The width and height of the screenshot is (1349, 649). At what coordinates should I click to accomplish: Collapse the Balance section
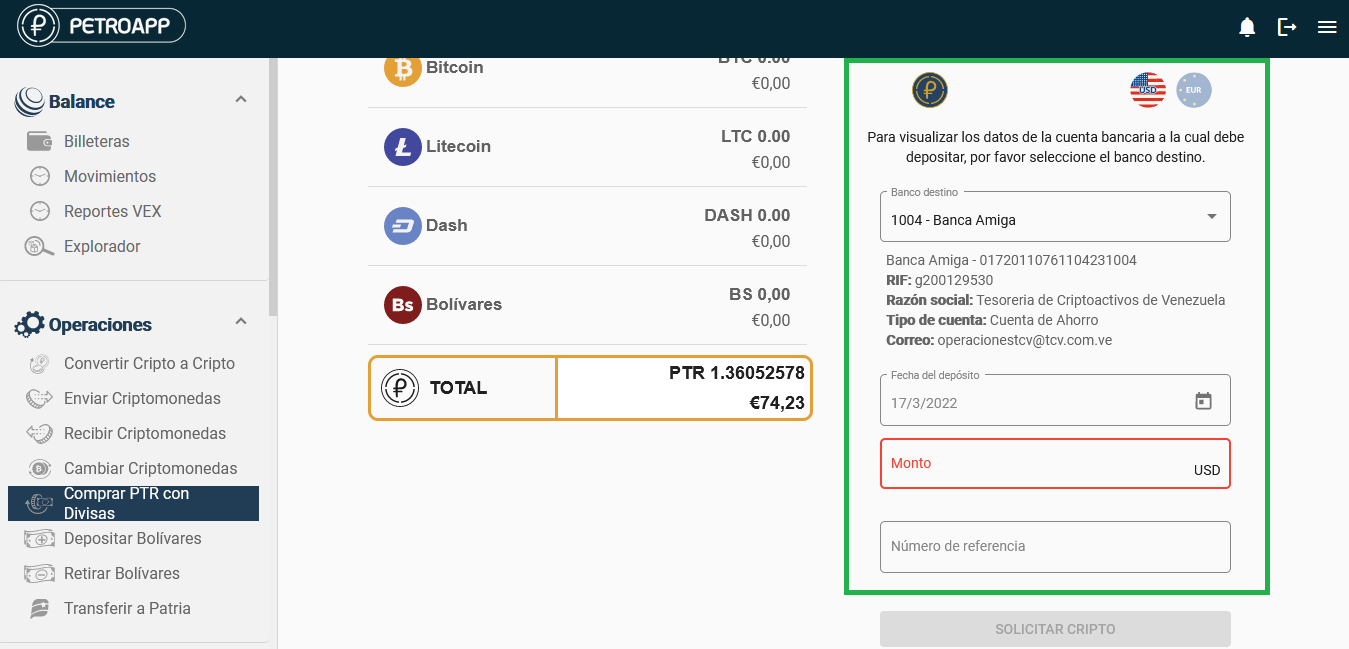(240, 100)
